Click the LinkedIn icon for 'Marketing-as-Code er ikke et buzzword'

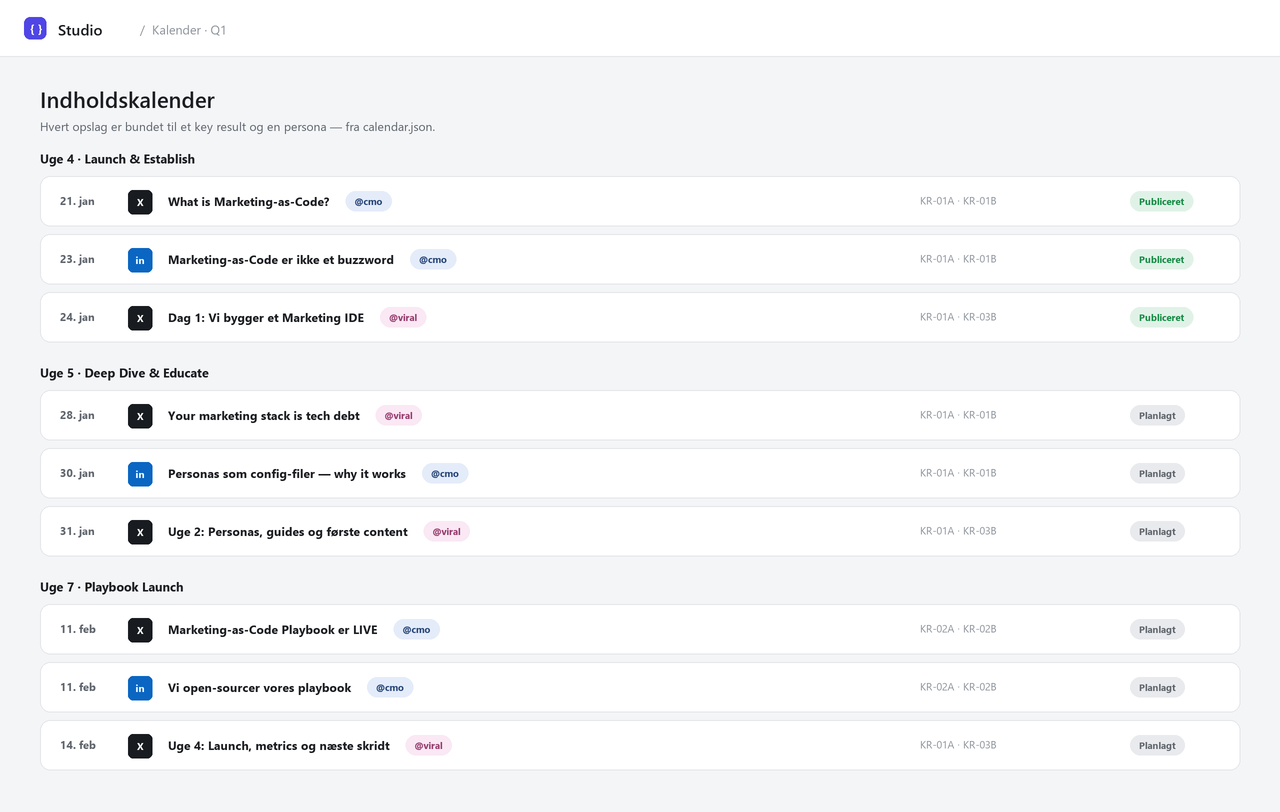click(x=140, y=260)
